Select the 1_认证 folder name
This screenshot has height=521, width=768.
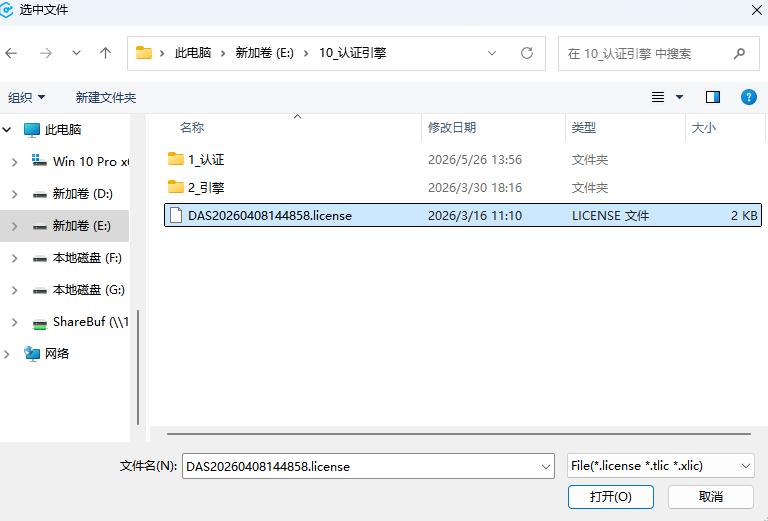click(x=206, y=160)
